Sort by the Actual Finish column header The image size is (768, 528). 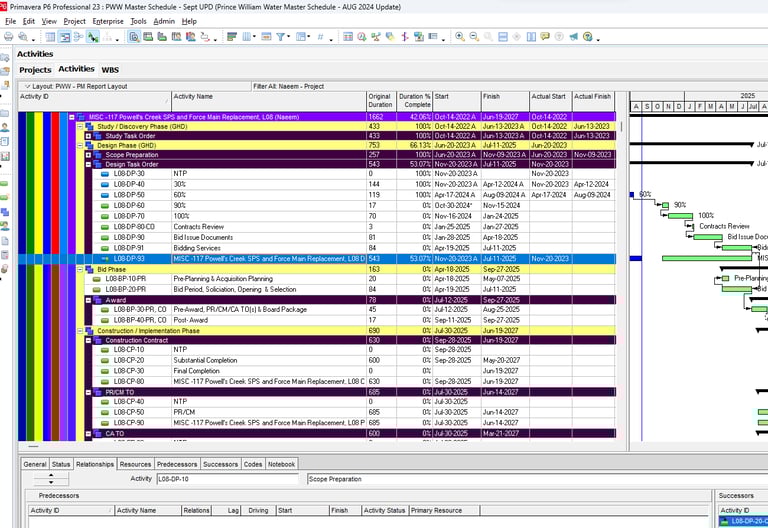pyautogui.click(x=594, y=101)
